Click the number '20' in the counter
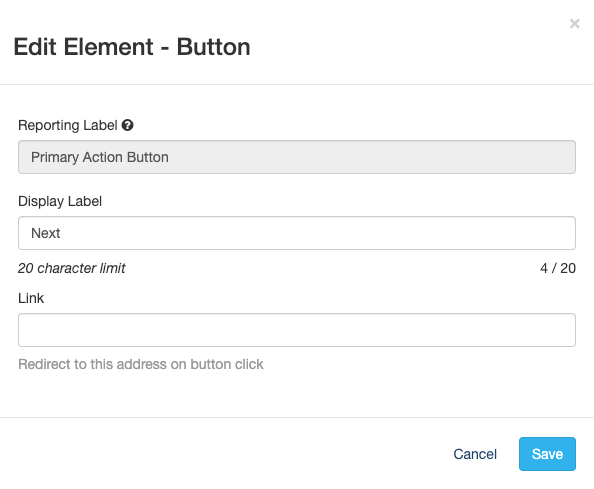The width and height of the screenshot is (594, 489). (x=568, y=268)
